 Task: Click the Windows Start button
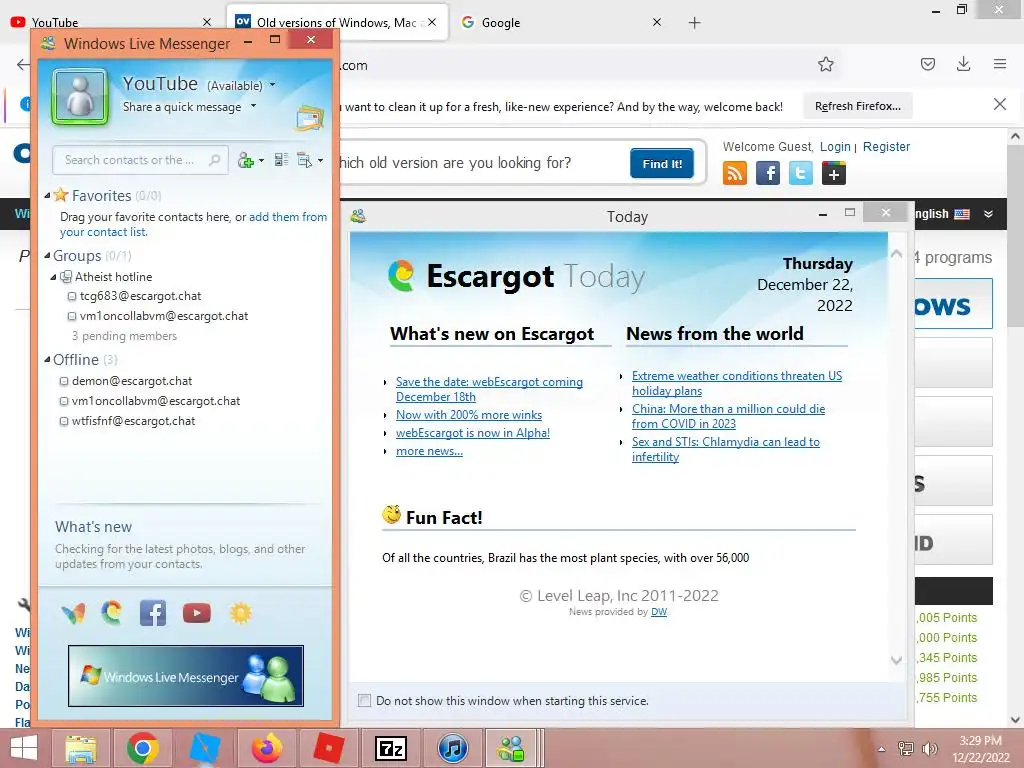[24, 748]
